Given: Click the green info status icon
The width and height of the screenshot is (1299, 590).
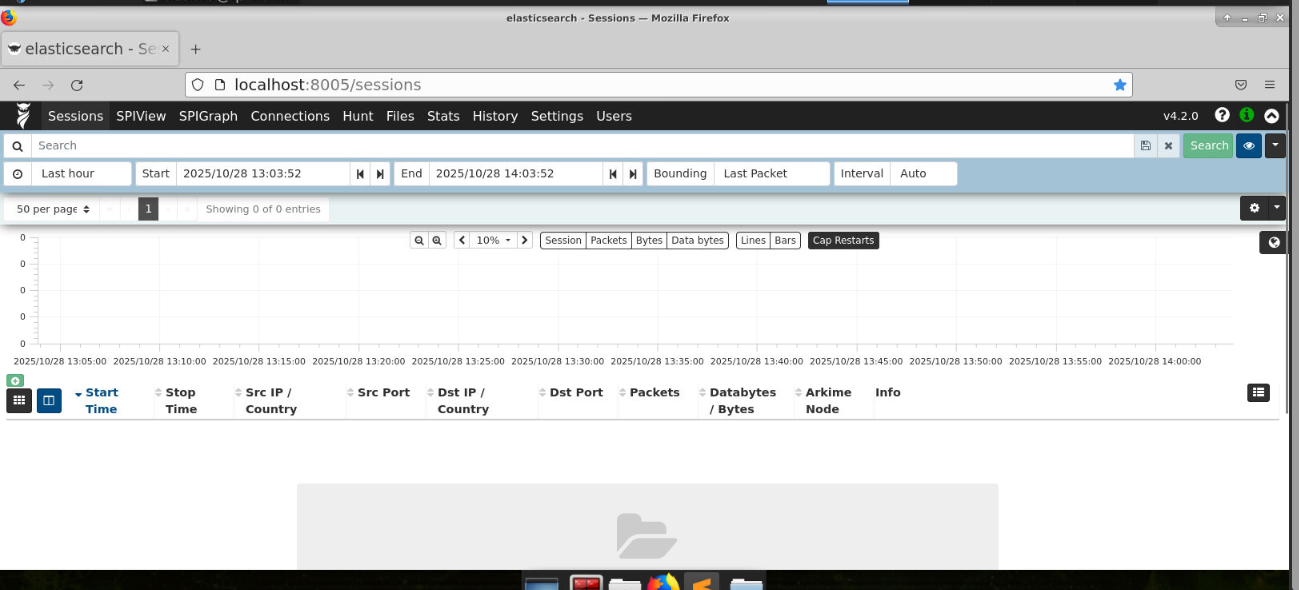Looking at the screenshot, I should [x=1246, y=116].
